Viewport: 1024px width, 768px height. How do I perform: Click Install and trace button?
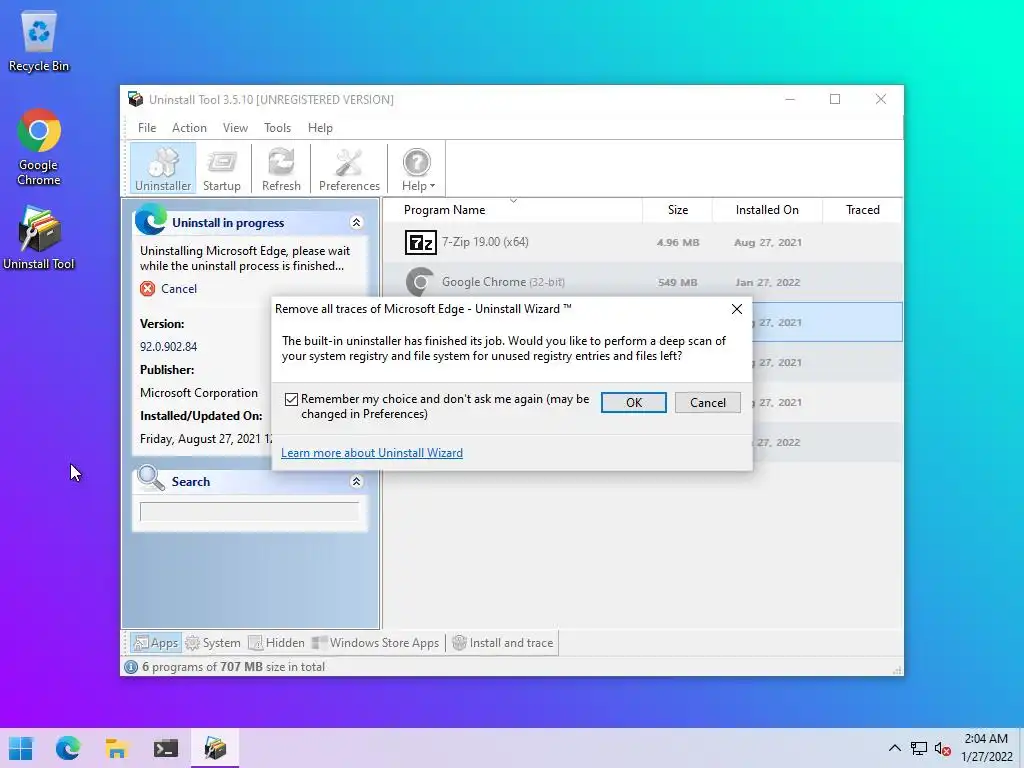(x=503, y=643)
